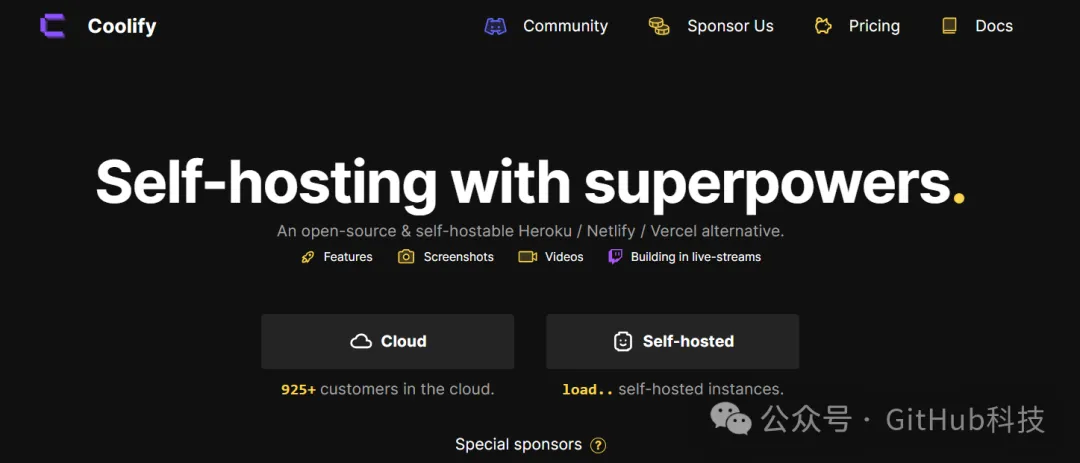Open the Sponsor Us page
This screenshot has height=463, width=1080.
[x=730, y=26]
